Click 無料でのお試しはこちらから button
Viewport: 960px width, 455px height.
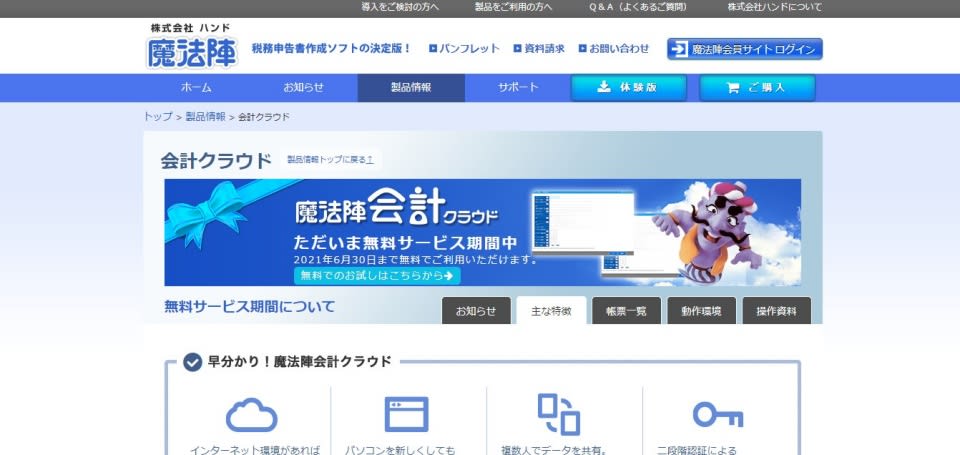point(377,276)
